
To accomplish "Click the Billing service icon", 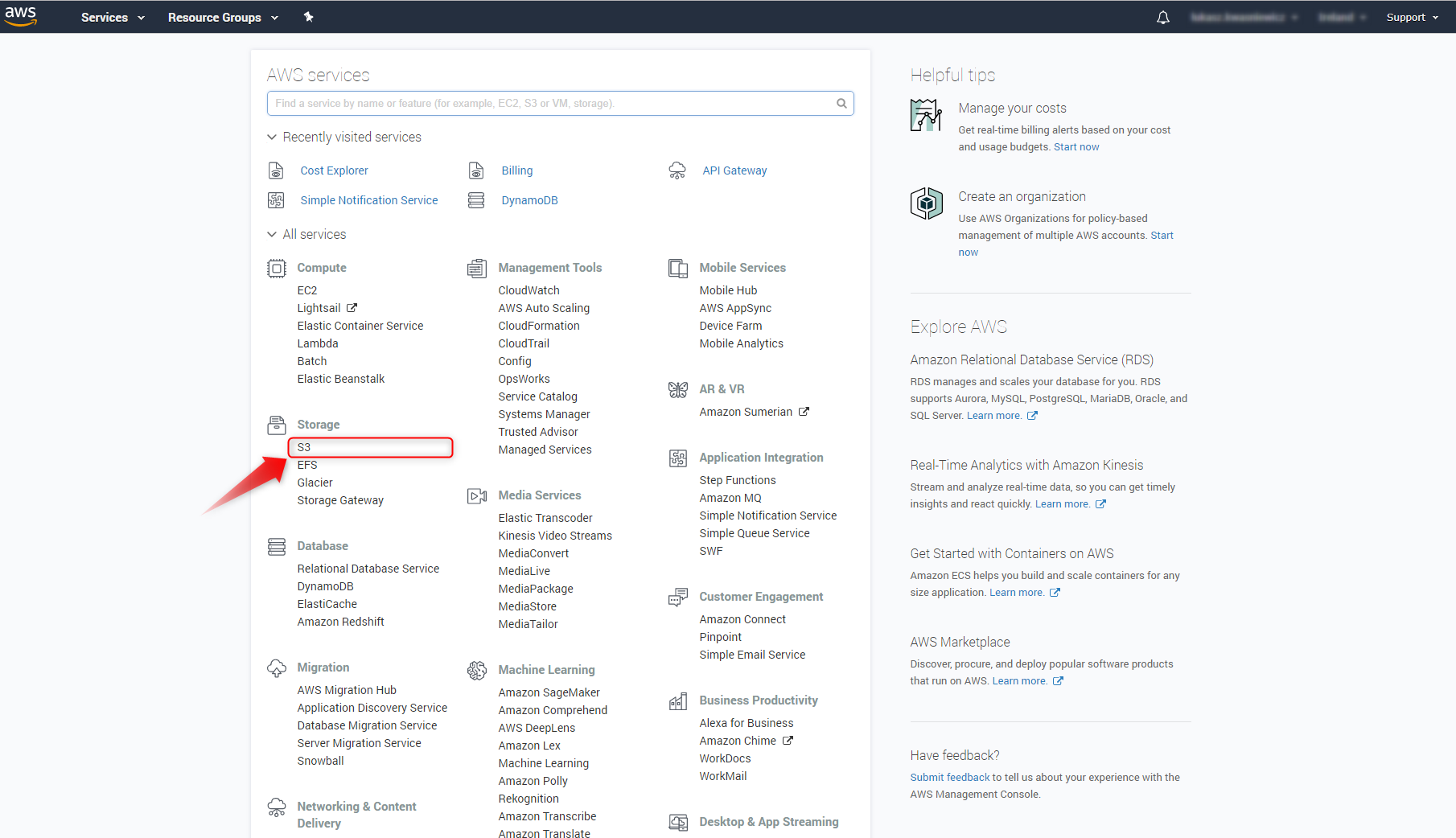I will [x=476, y=170].
